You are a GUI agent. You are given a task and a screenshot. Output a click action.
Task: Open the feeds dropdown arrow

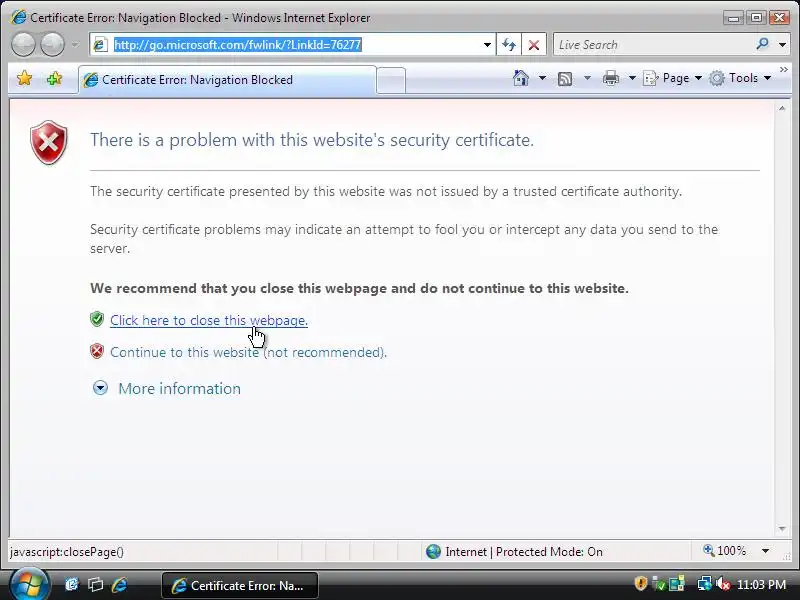[x=587, y=78]
